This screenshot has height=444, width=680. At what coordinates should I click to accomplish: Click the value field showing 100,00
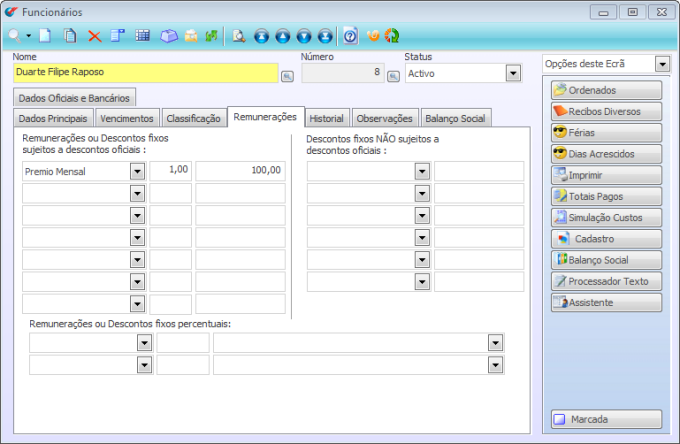click(x=240, y=171)
